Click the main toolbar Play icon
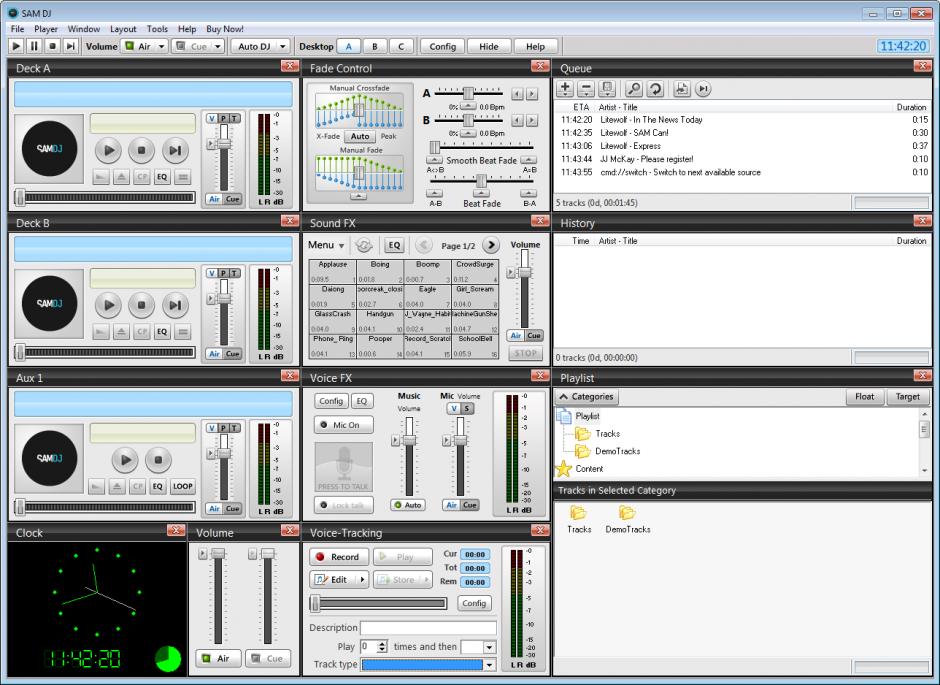 pyautogui.click(x=17, y=46)
